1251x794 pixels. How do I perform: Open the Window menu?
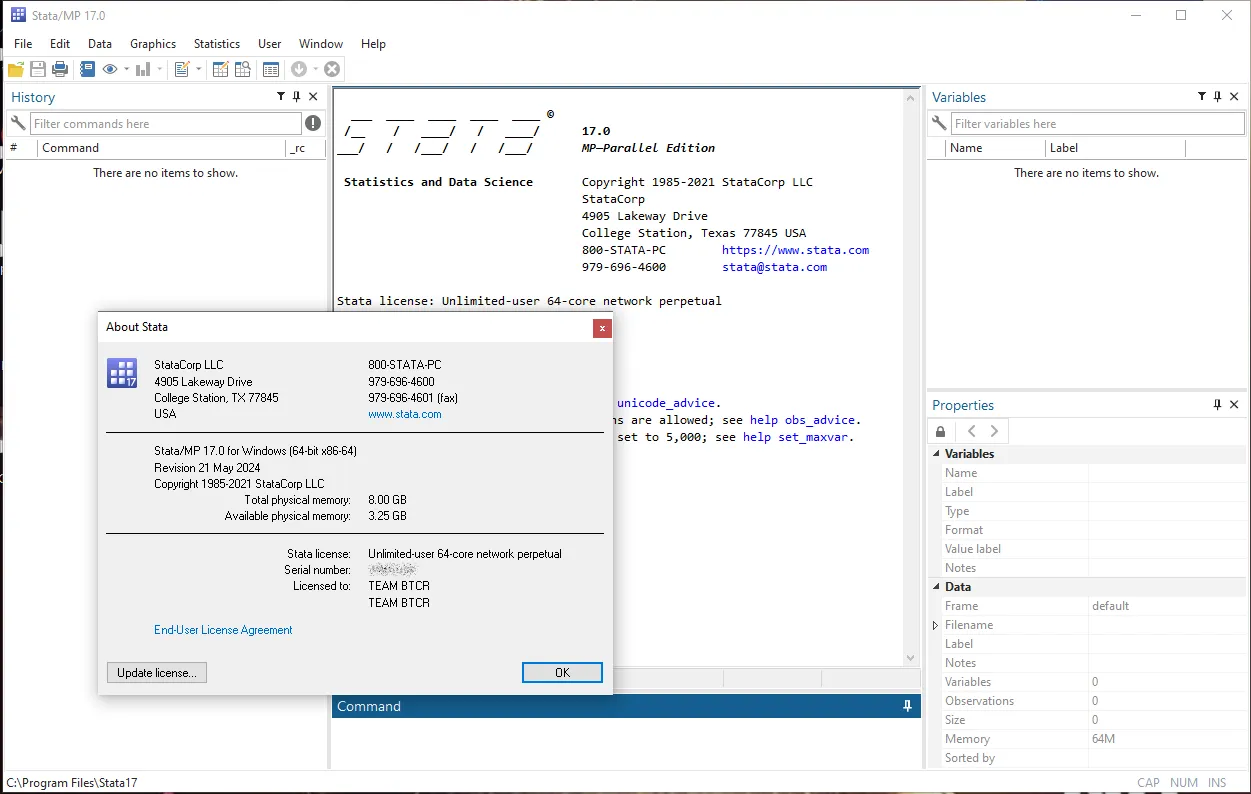[x=321, y=44]
